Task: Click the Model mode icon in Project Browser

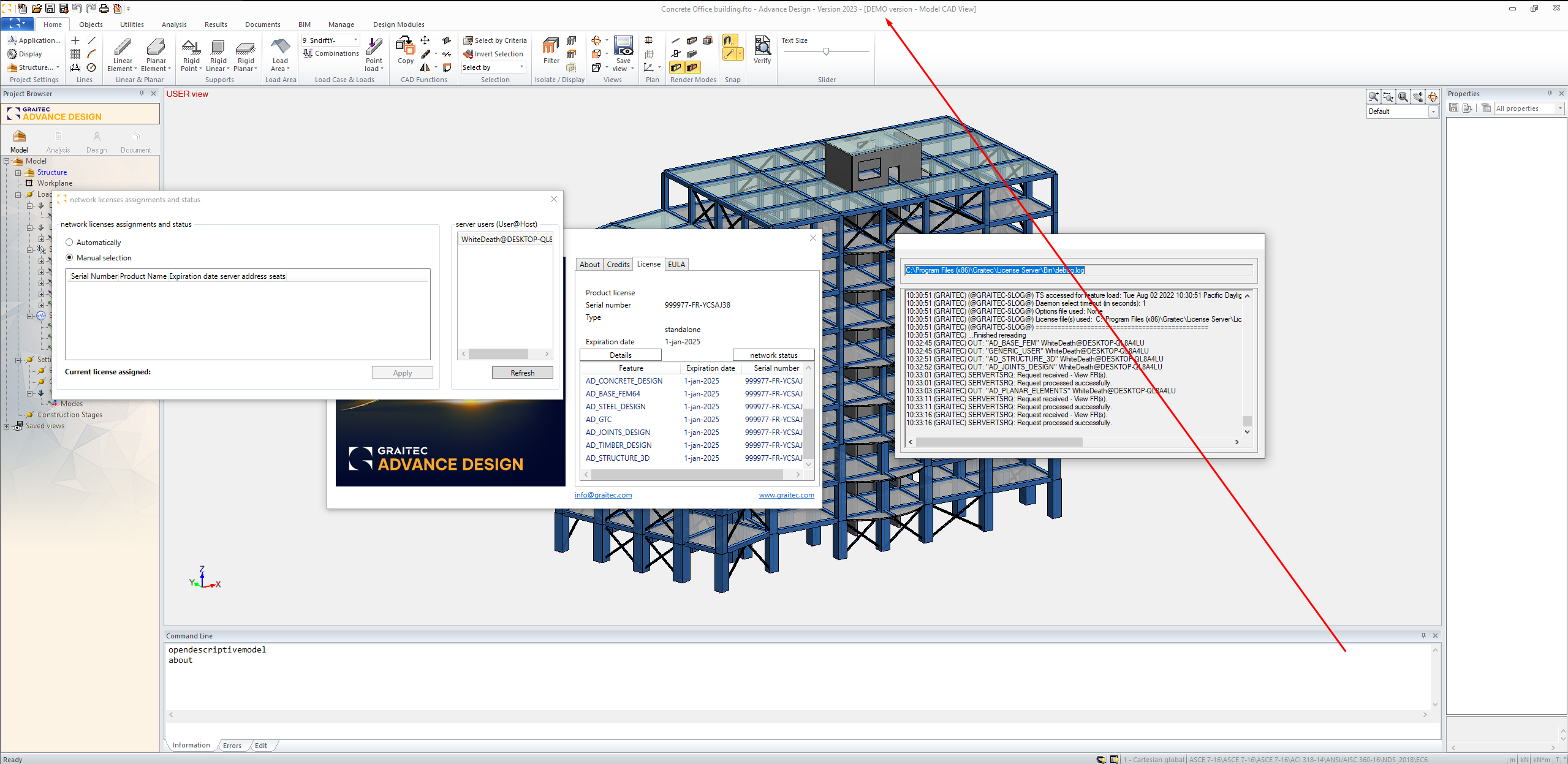Action: [19, 137]
